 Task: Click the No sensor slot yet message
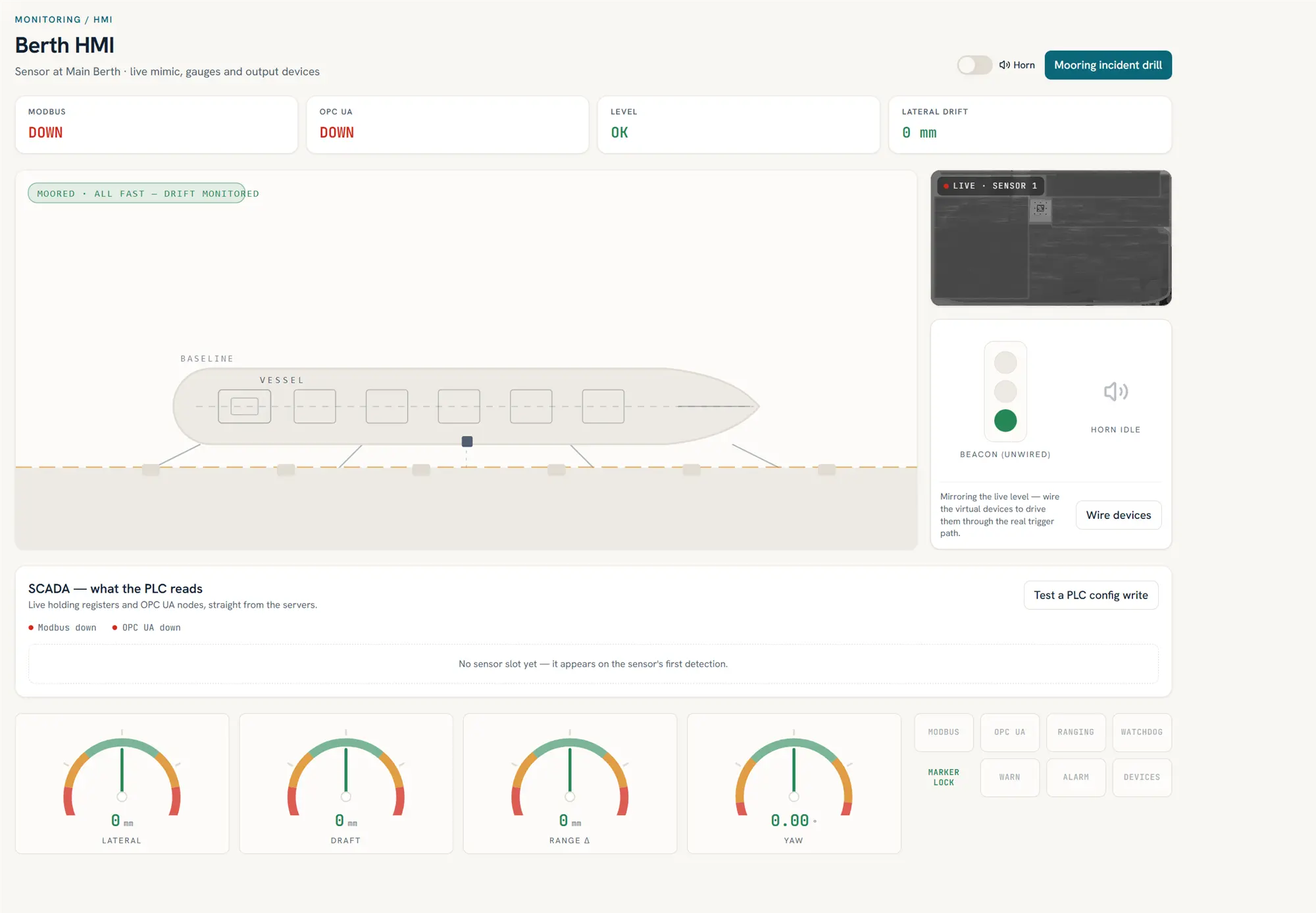click(x=593, y=664)
